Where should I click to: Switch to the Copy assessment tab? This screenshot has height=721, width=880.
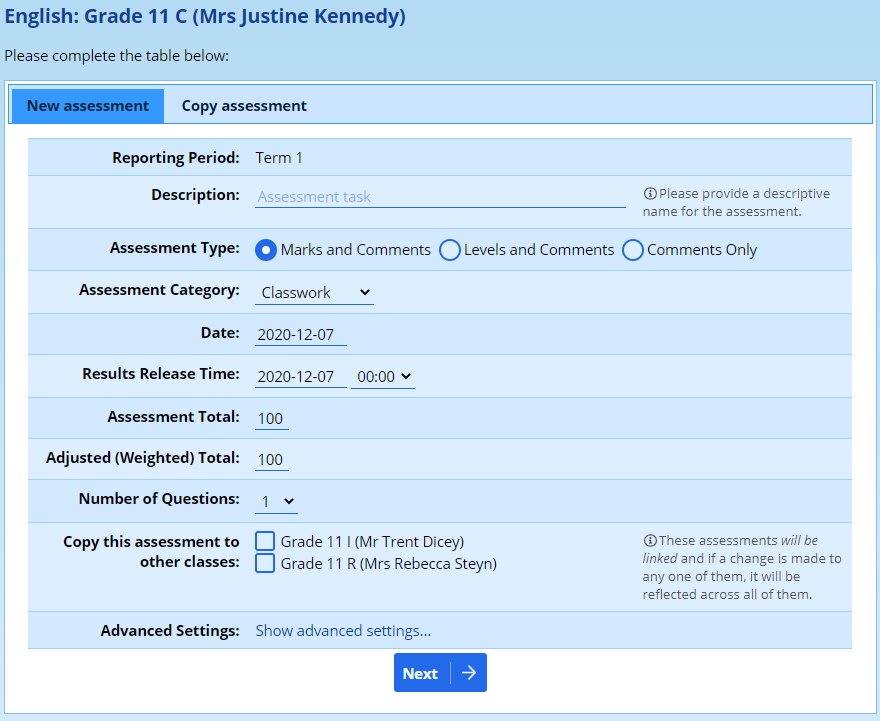[x=244, y=106]
